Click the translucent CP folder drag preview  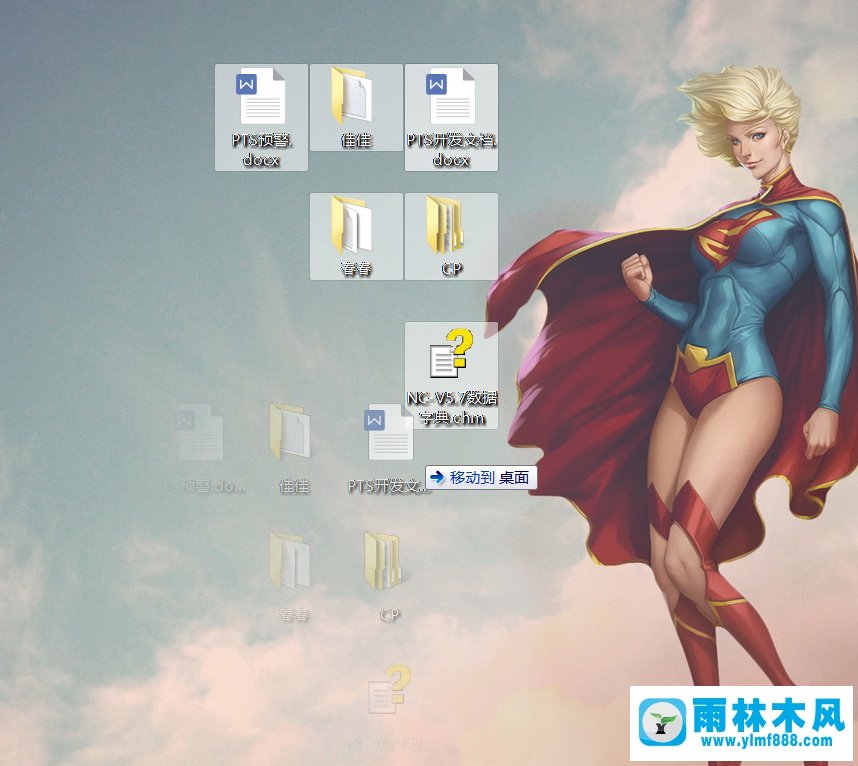point(389,560)
